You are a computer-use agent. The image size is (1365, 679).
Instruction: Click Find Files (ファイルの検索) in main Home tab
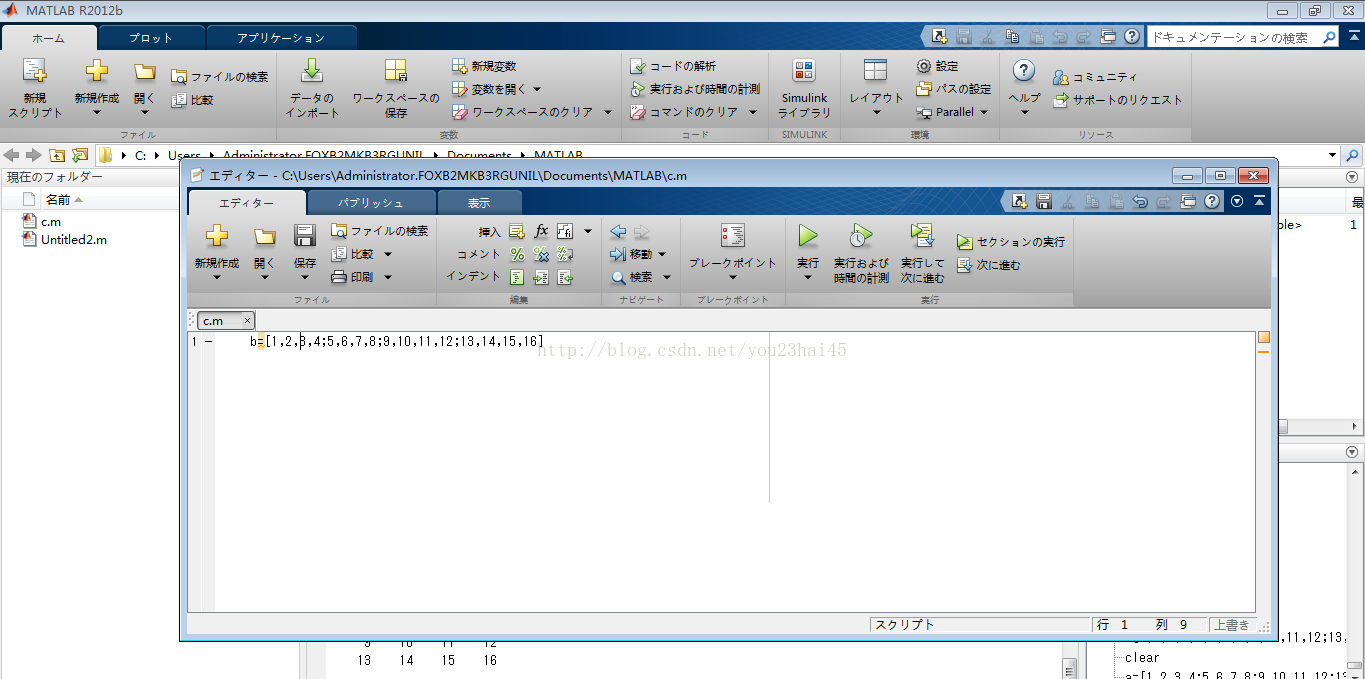coord(219,77)
